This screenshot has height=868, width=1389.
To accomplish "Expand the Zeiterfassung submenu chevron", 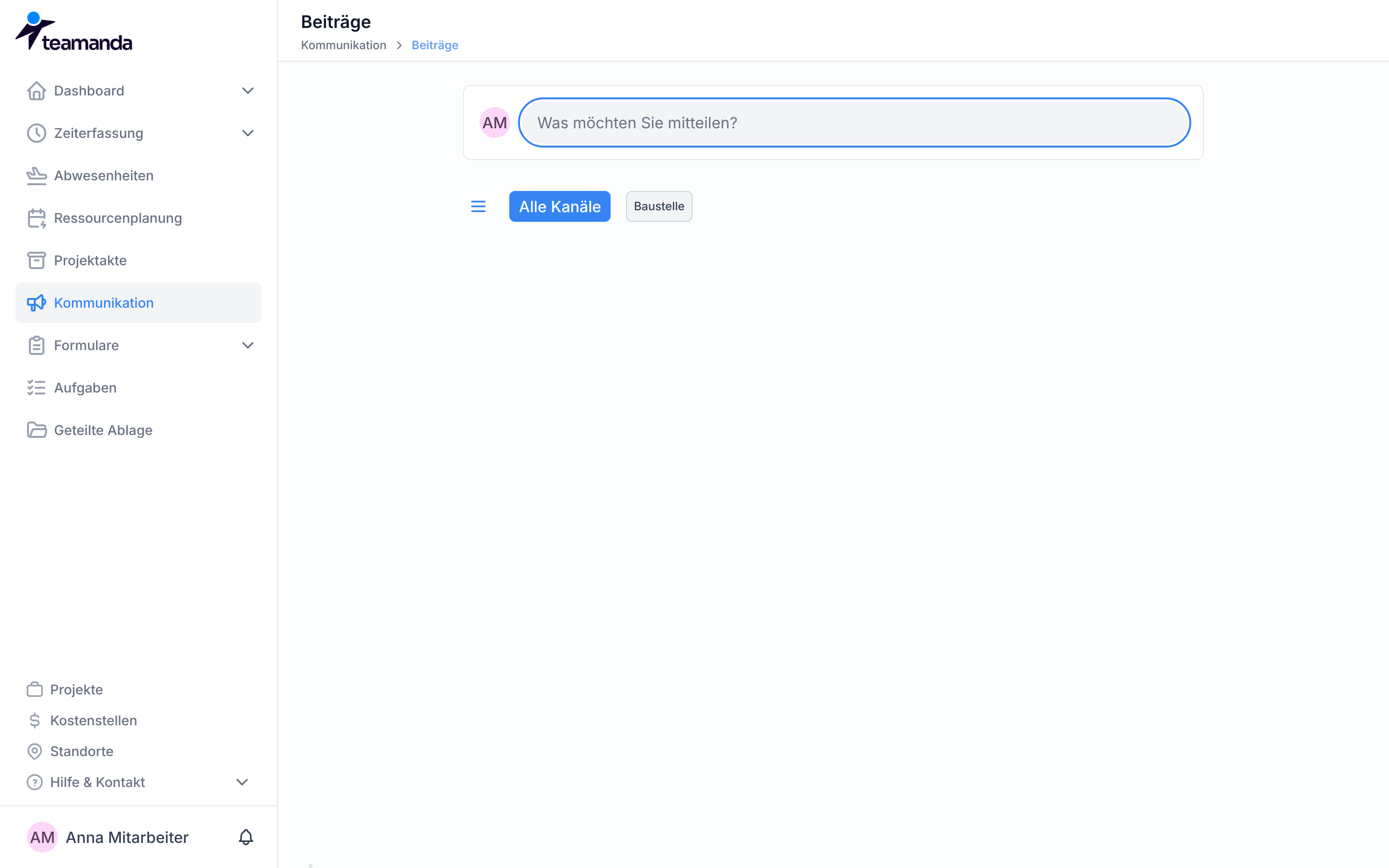I will click(247, 133).
